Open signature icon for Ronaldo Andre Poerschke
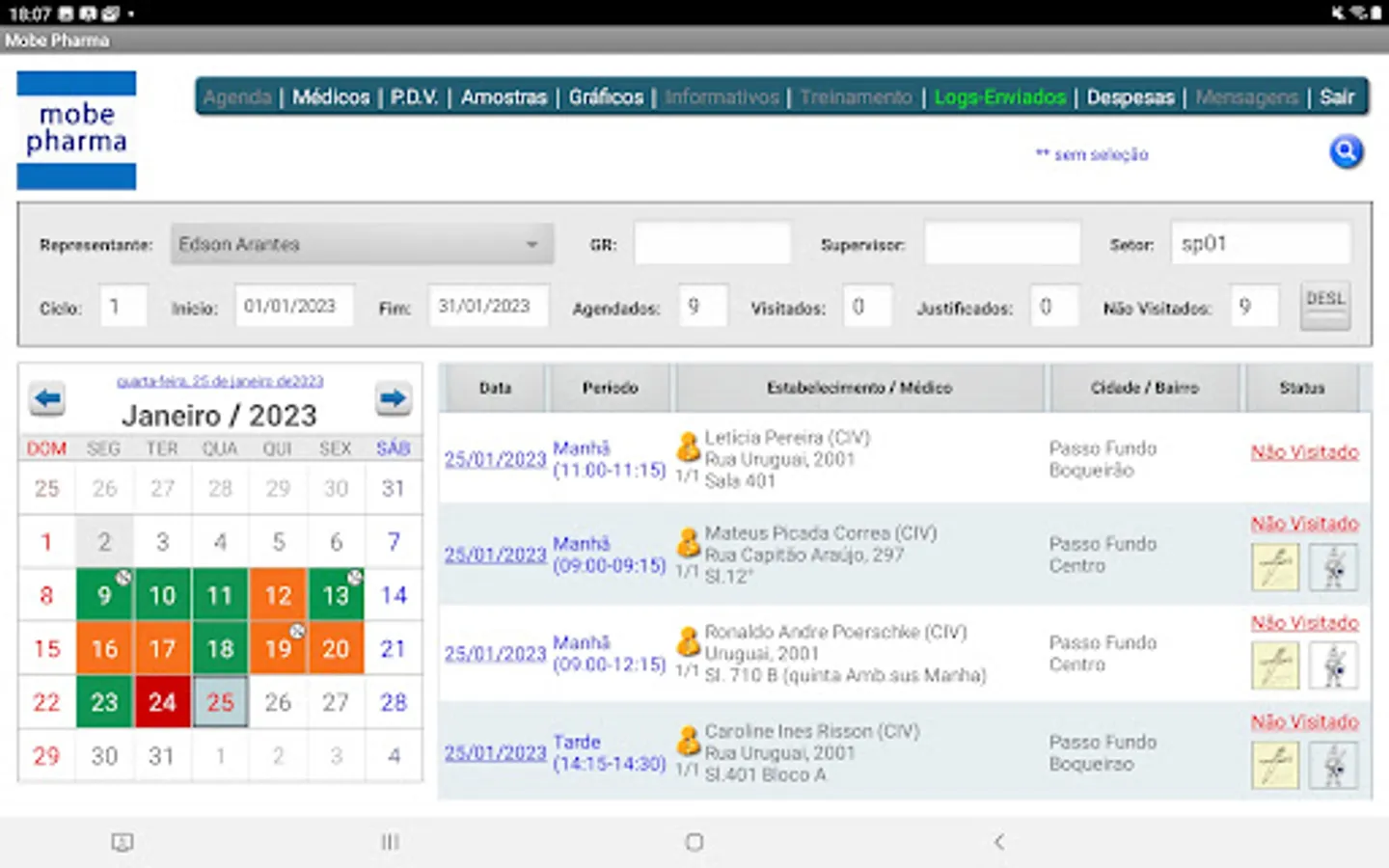Viewport: 1389px width, 868px height. click(1275, 665)
